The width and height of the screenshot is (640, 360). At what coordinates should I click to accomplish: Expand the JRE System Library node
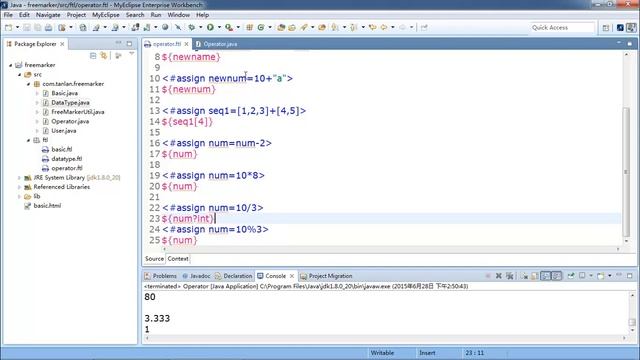tap(19, 178)
